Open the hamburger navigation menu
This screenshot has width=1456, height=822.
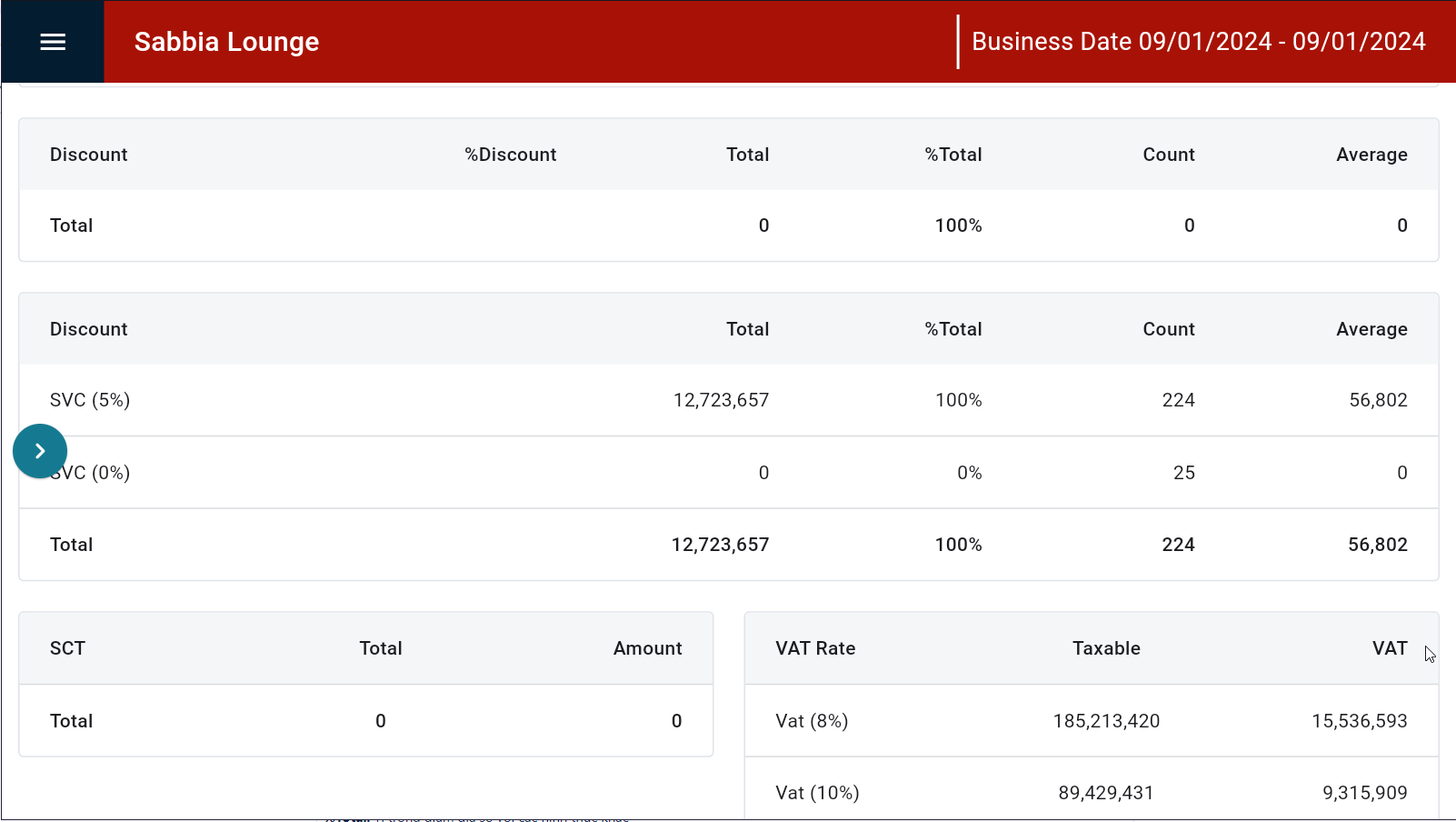click(x=53, y=42)
